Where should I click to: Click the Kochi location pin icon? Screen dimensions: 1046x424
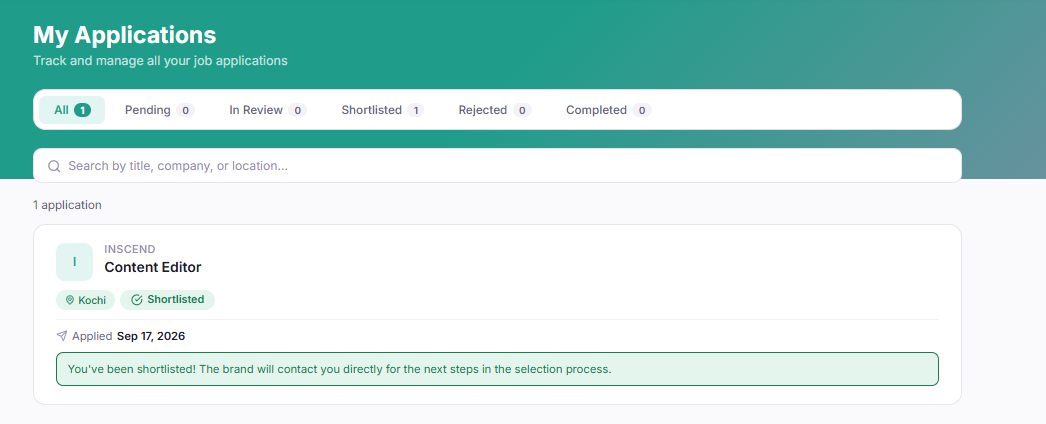pyautogui.click(x=69, y=301)
